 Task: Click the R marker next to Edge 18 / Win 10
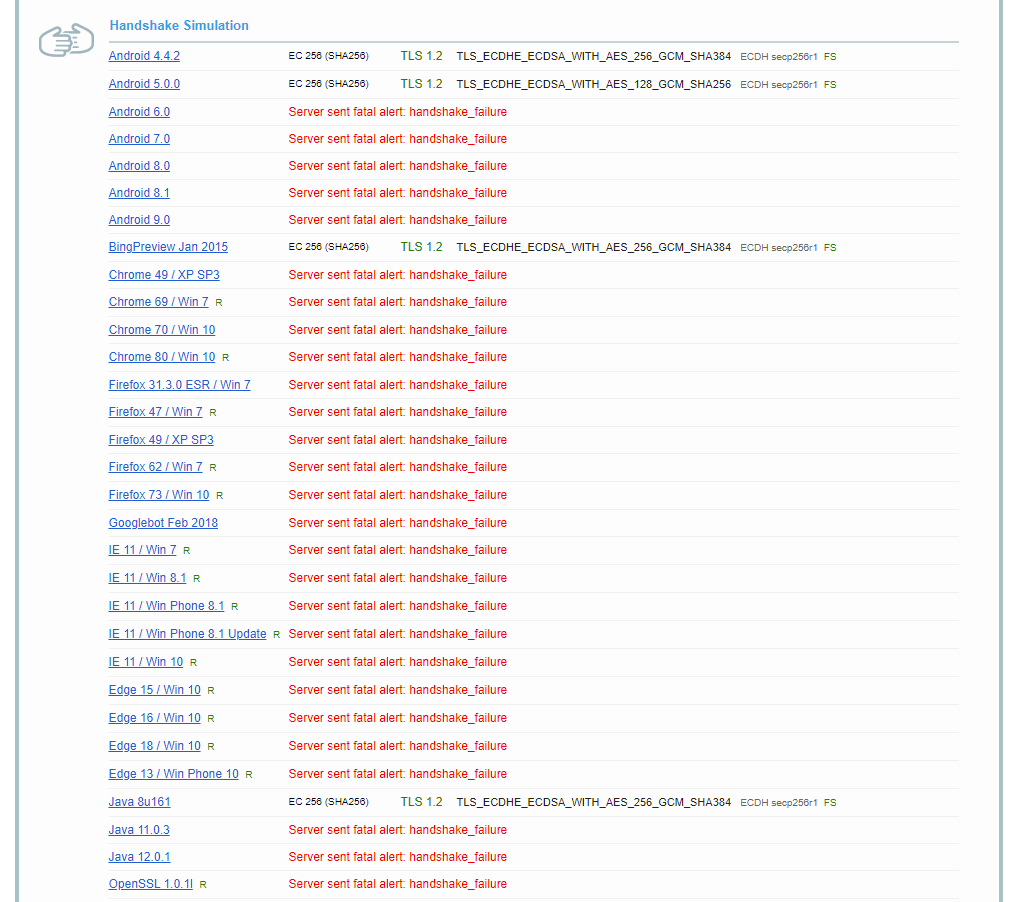[211, 747]
